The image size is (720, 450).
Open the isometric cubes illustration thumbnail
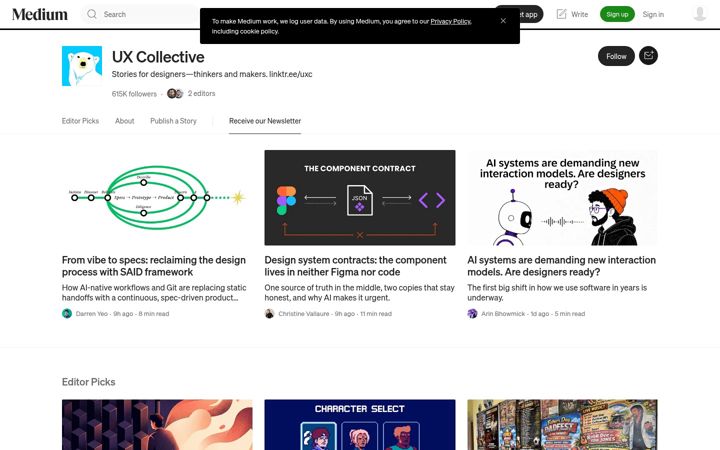click(x=157, y=425)
